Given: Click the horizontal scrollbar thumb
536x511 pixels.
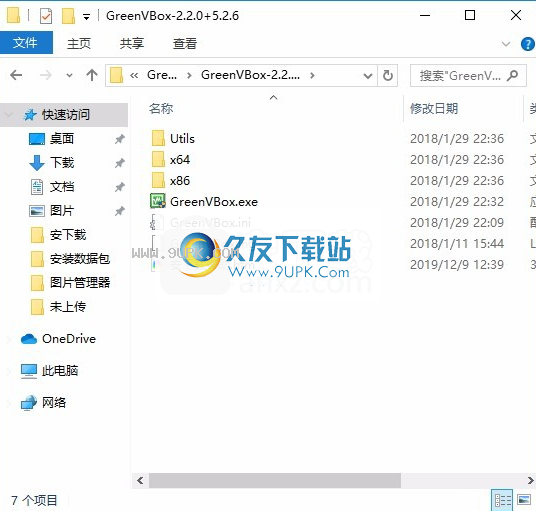Looking at the screenshot, I should coord(275,481).
